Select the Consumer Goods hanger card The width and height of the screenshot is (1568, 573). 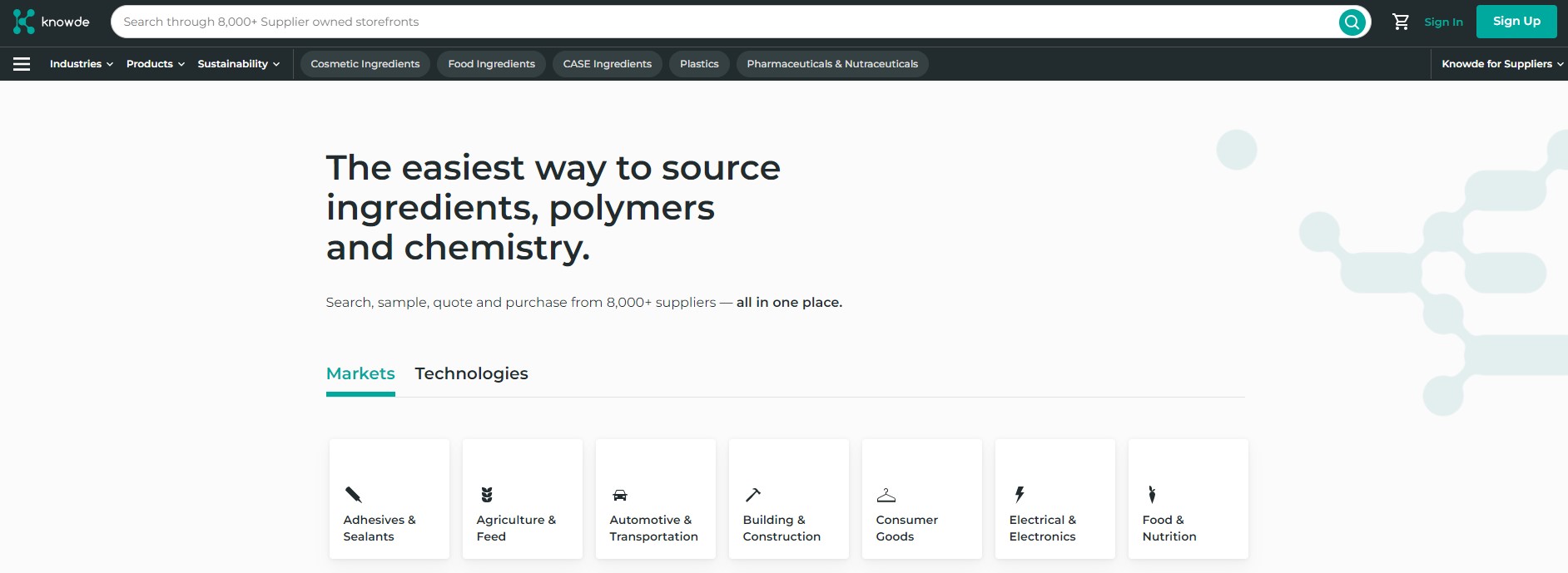922,499
